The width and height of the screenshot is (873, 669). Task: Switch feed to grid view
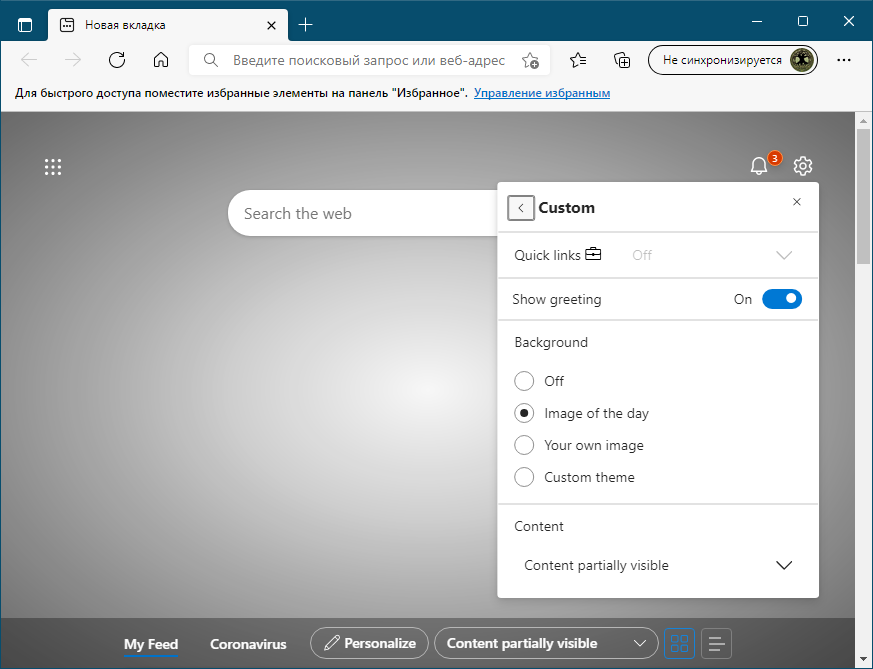[x=679, y=643]
